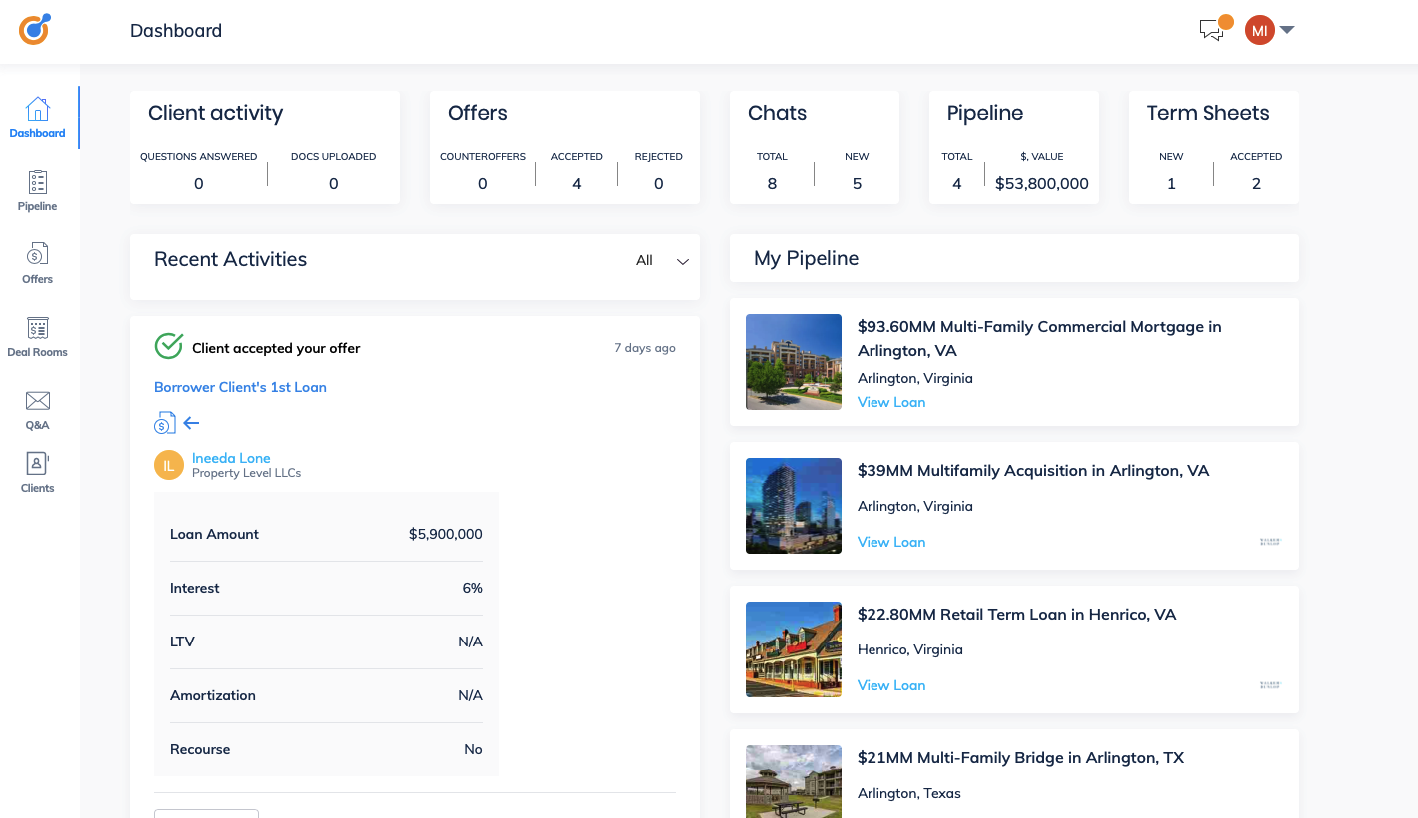The height and width of the screenshot is (818, 1418).
Task: View Loan for $93.60MM Multi-Family mortgage
Action: coord(891,402)
